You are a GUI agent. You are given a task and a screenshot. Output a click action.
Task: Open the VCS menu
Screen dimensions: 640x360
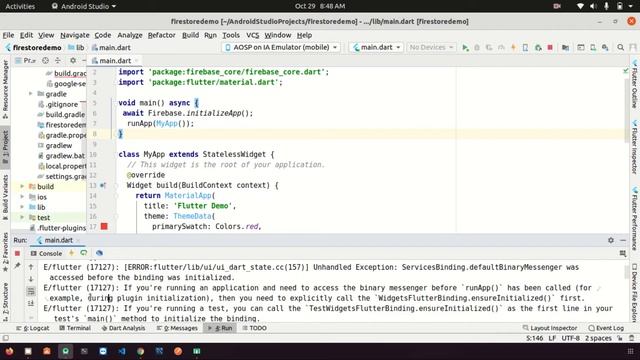[x=253, y=35]
